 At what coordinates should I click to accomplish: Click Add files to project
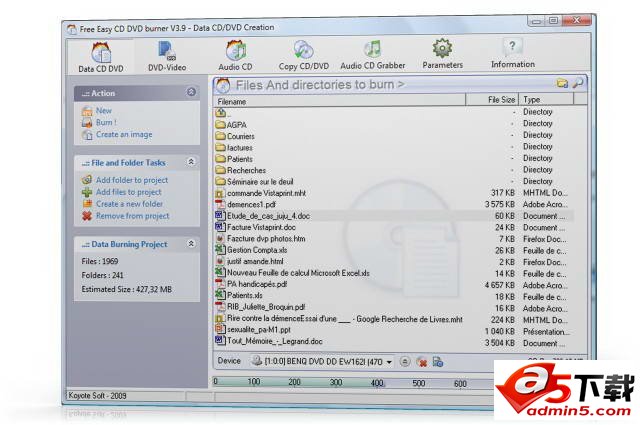(129, 192)
